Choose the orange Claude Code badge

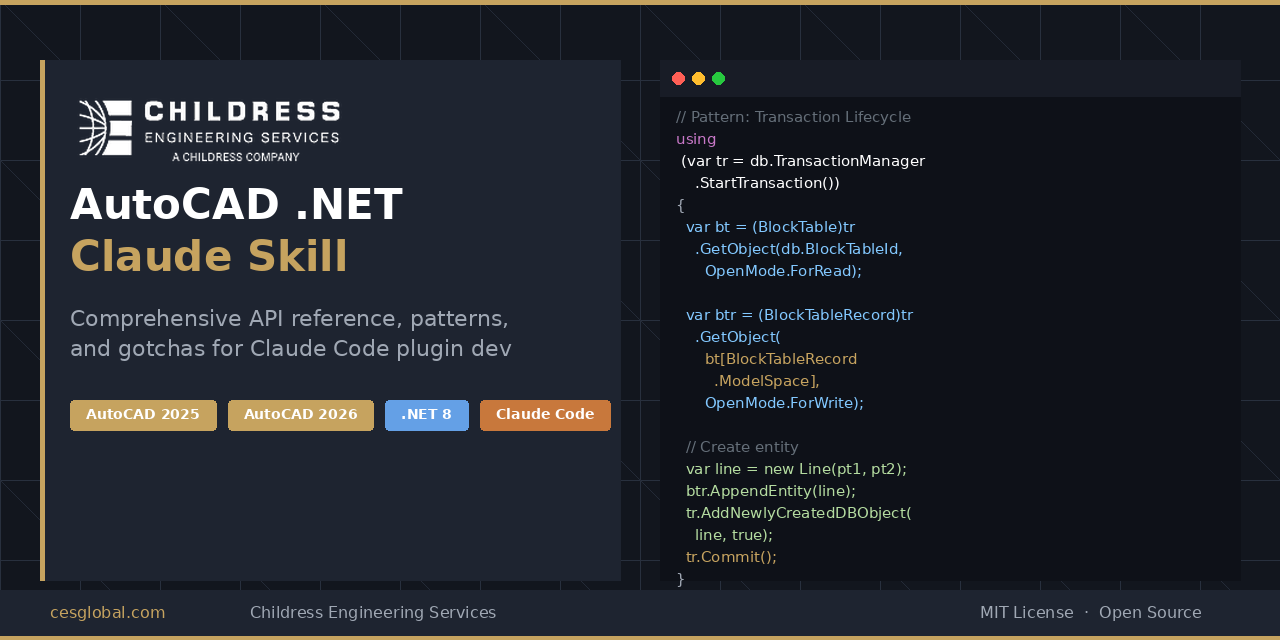click(x=545, y=415)
